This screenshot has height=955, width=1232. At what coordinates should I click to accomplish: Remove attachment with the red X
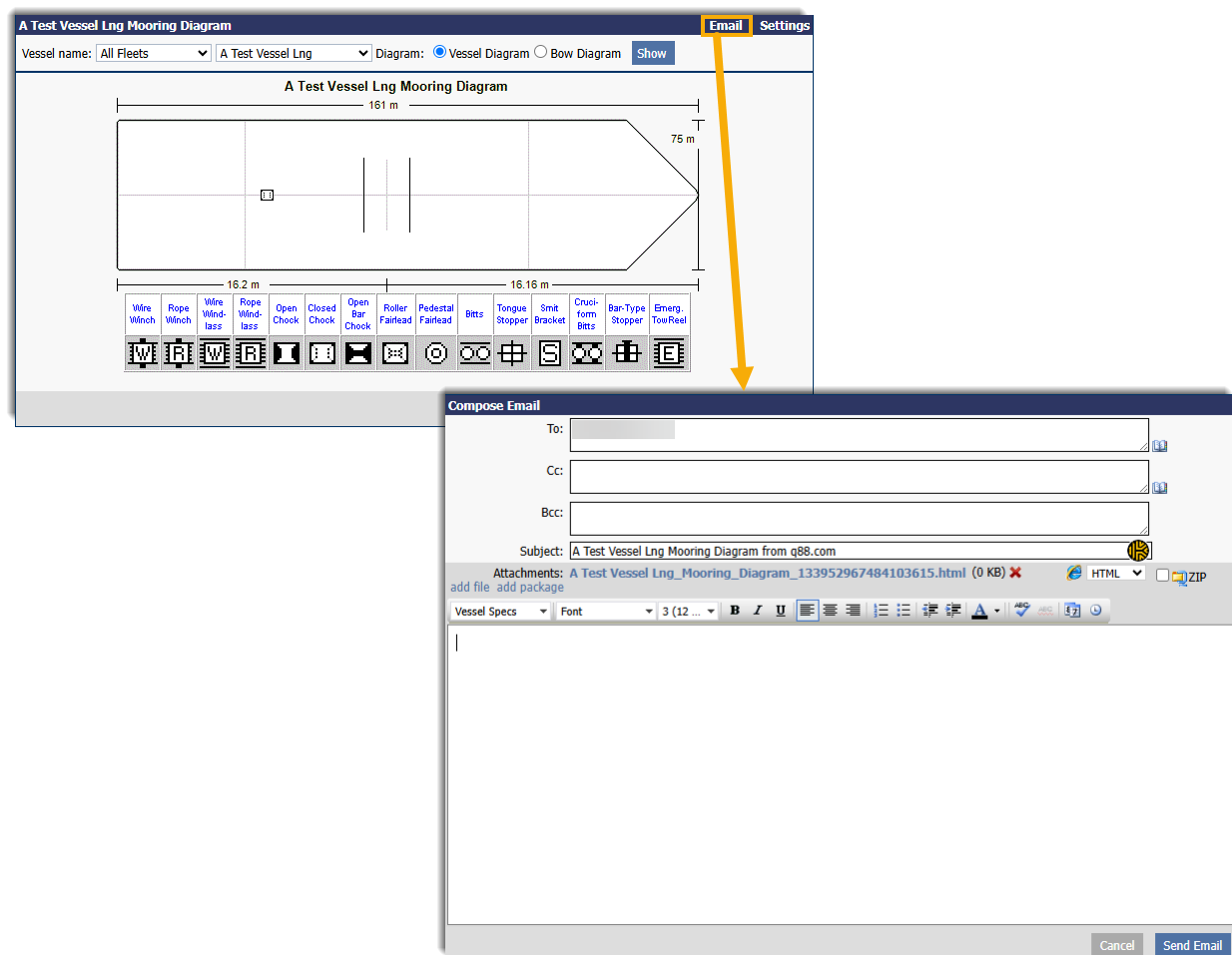coord(1015,573)
